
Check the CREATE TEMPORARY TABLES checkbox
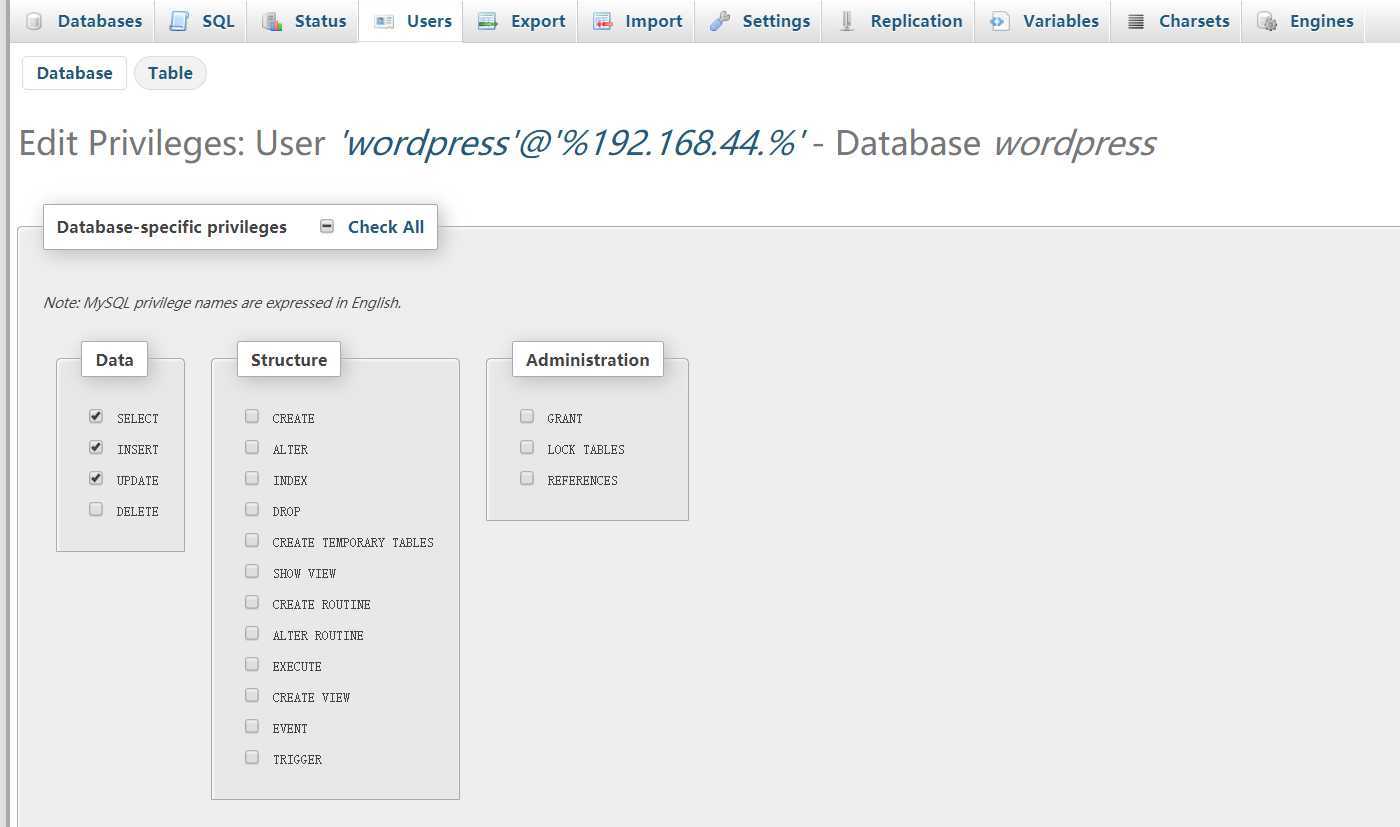(x=252, y=540)
